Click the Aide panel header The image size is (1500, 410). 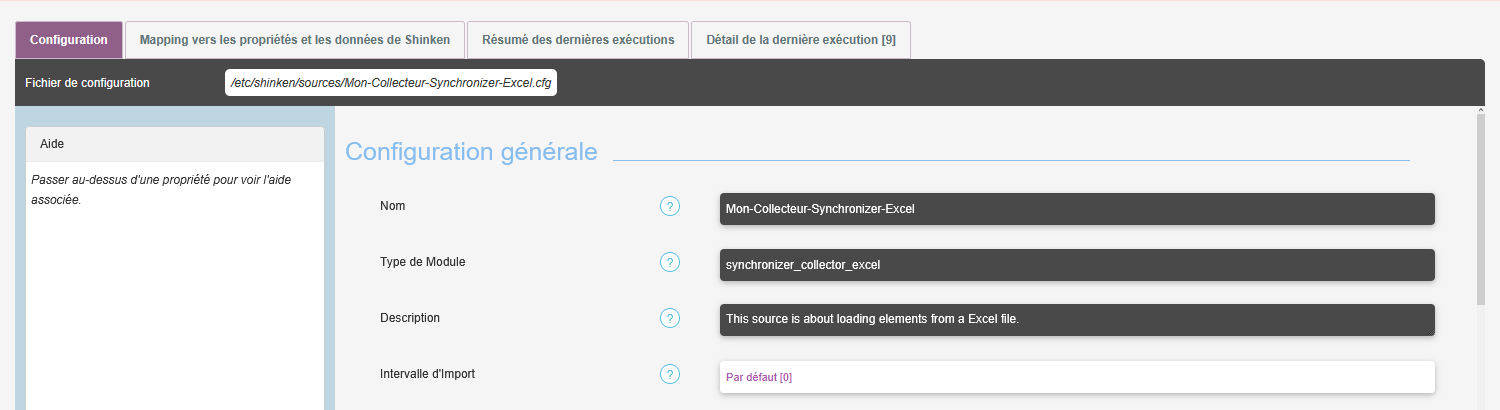click(x=174, y=144)
